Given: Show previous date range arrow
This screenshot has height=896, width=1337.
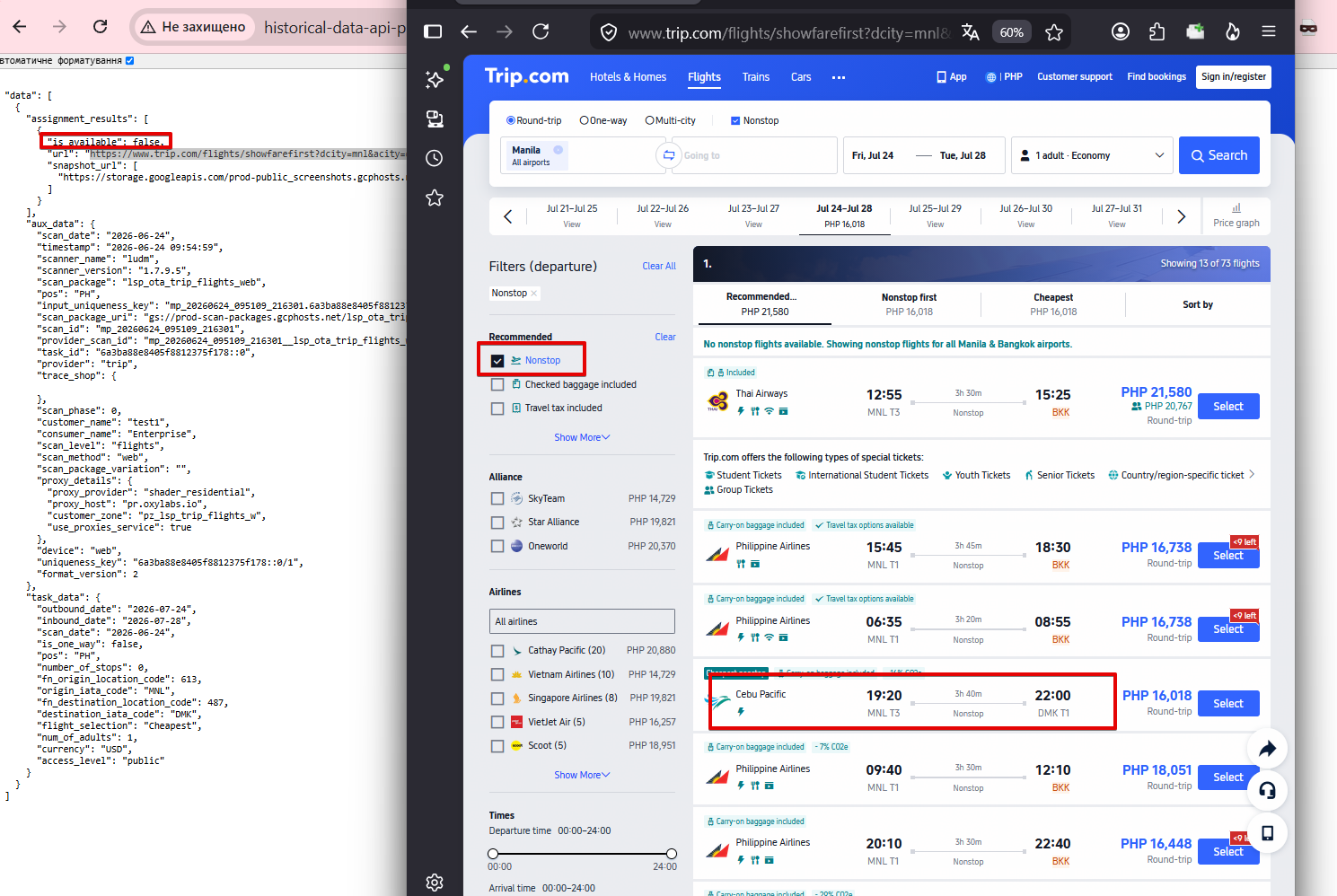Looking at the screenshot, I should 507,216.
